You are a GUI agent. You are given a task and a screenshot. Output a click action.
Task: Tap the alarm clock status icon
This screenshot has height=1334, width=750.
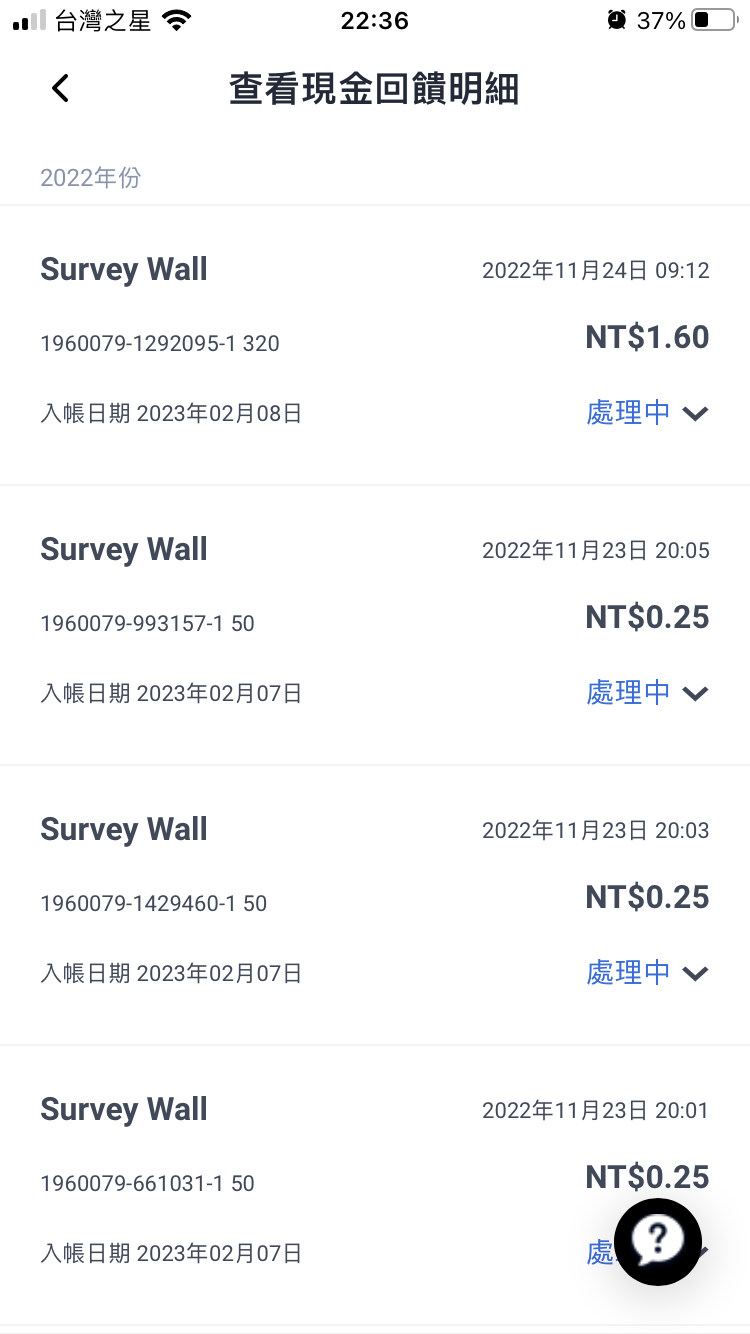pos(617,20)
